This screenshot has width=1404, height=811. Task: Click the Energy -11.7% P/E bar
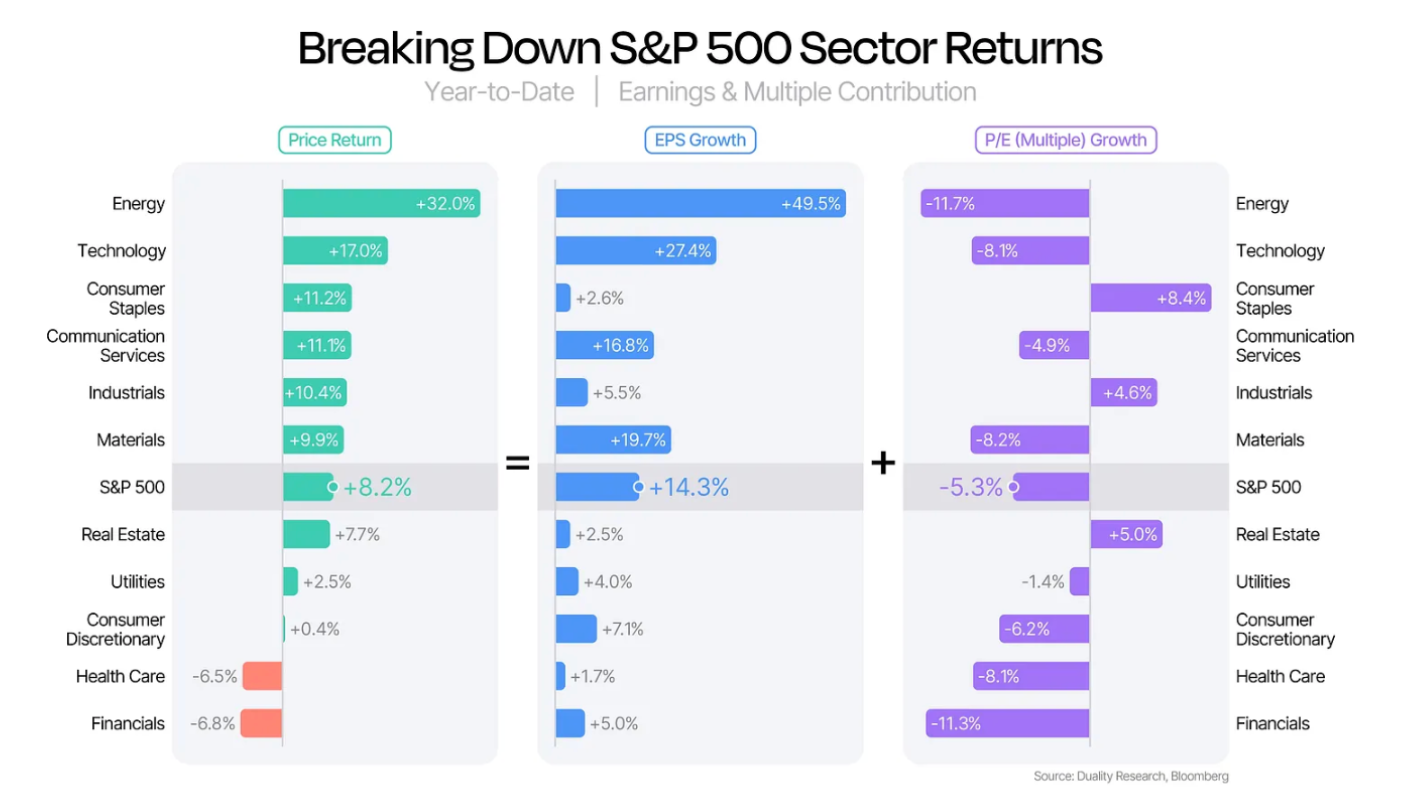[x=1005, y=203]
